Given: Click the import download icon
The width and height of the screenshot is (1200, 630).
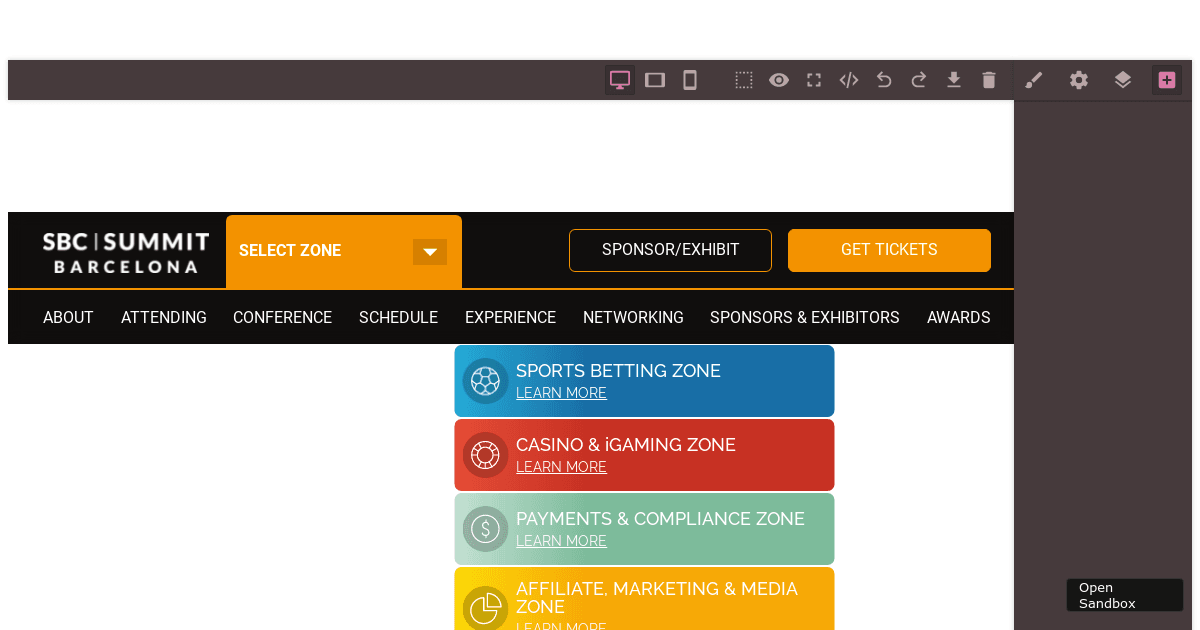Looking at the screenshot, I should [x=954, y=80].
